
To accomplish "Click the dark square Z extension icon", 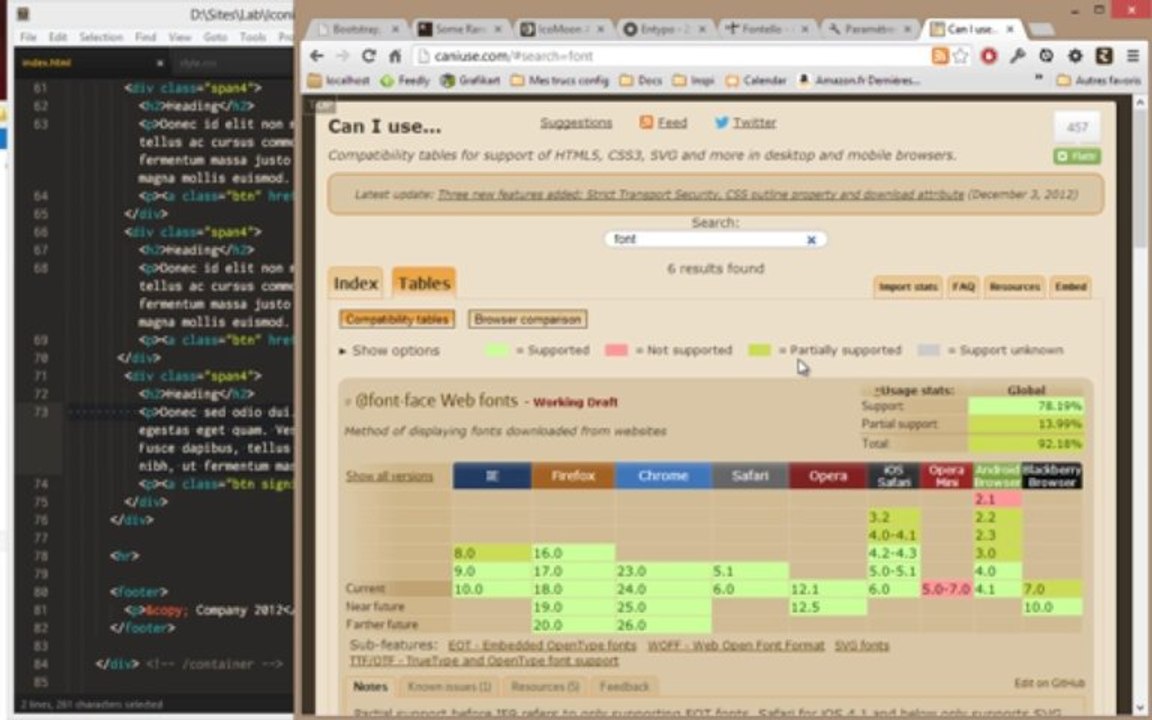I will [1104, 56].
